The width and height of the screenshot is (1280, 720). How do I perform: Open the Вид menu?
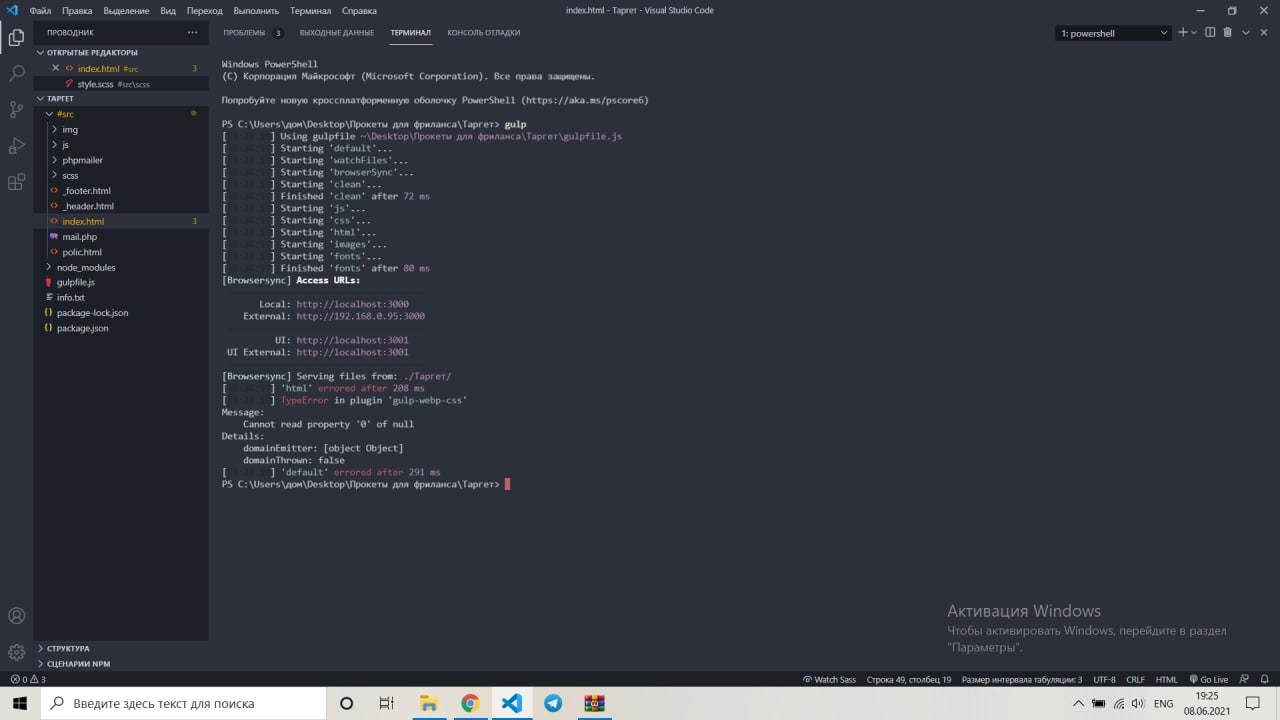pos(168,10)
